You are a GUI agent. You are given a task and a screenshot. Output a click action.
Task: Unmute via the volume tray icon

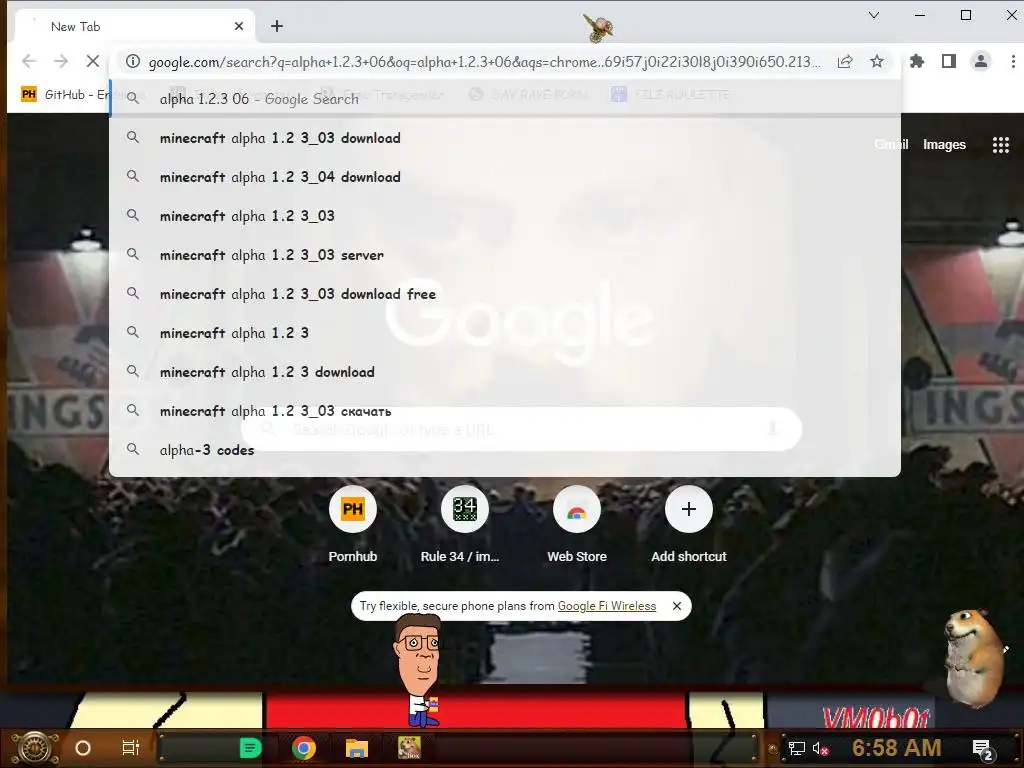coord(820,748)
